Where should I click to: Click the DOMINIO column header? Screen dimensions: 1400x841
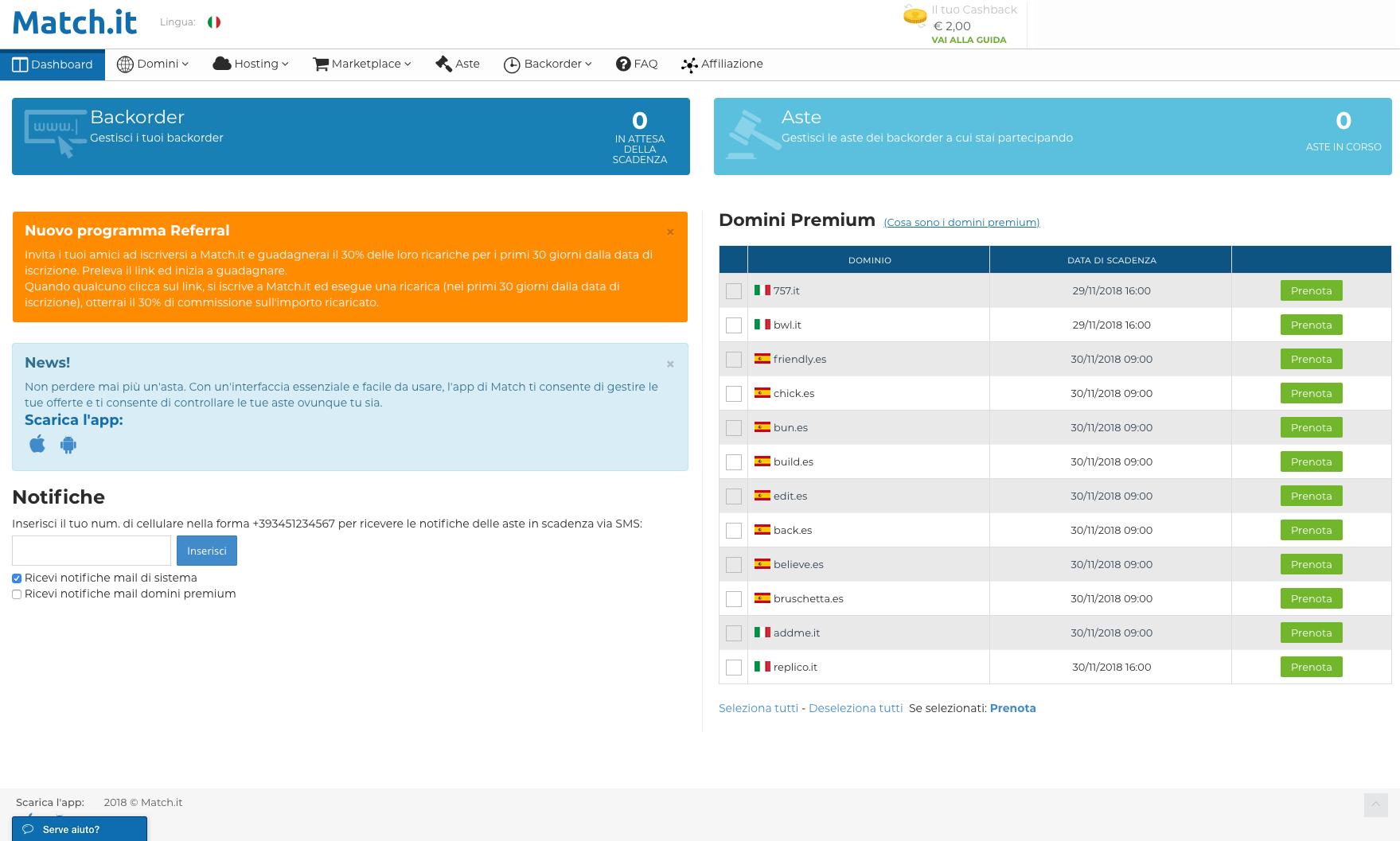click(869, 260)
